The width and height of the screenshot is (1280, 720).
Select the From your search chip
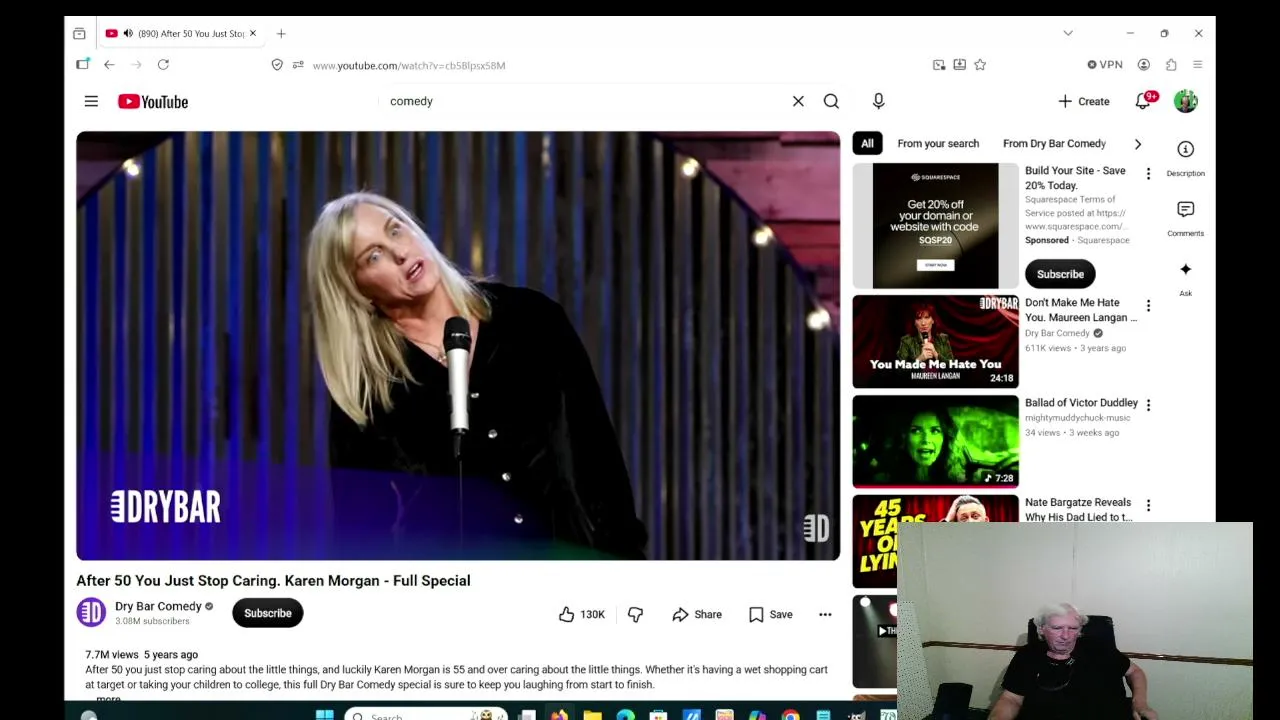click(938, 143)
